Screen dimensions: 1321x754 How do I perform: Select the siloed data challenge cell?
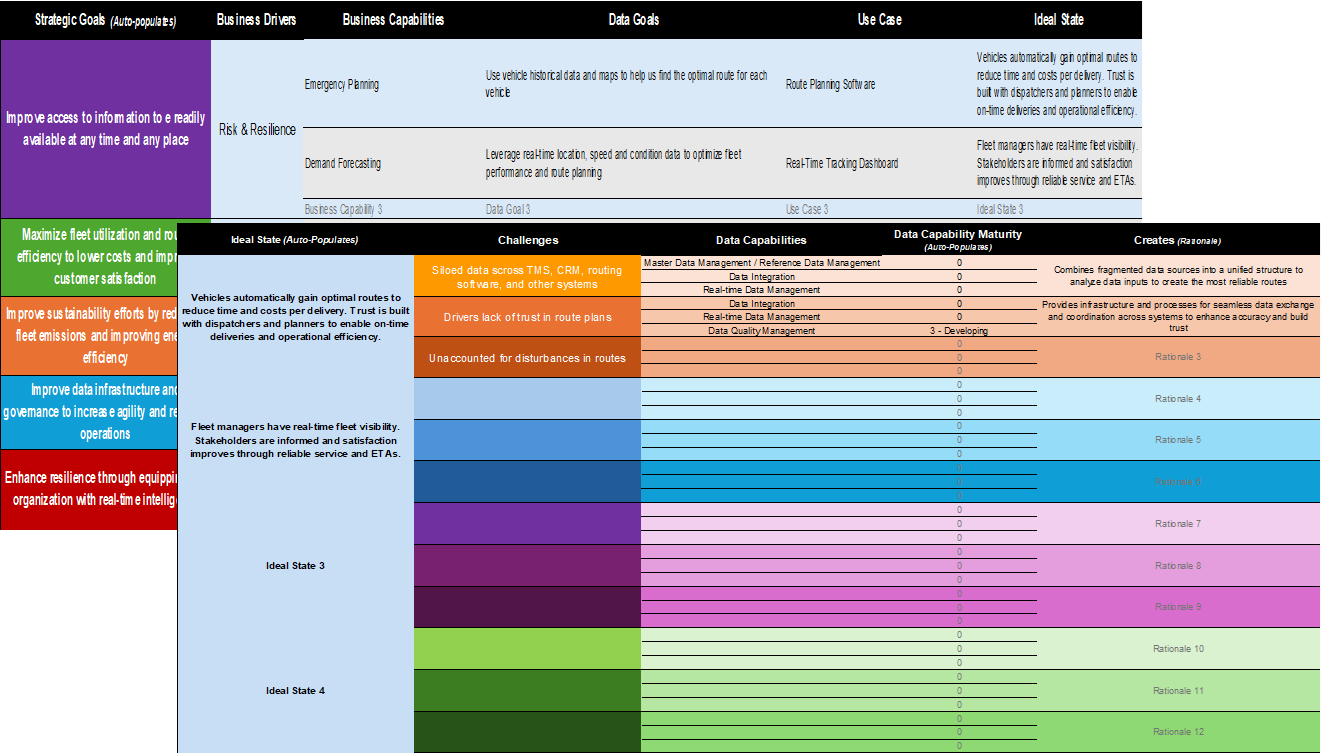(x=527, y=275)
